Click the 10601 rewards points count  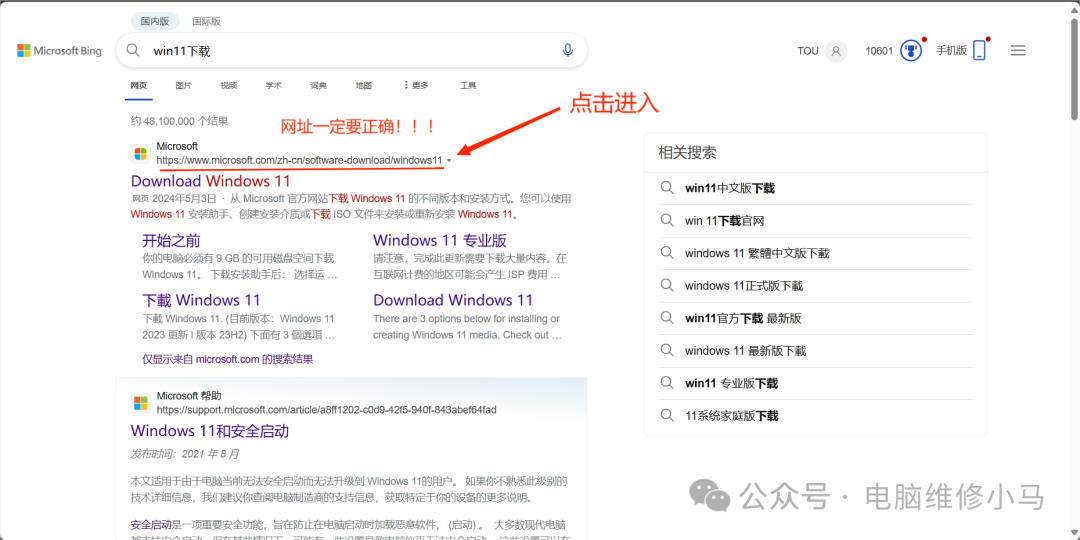click(x=879, y=51)
